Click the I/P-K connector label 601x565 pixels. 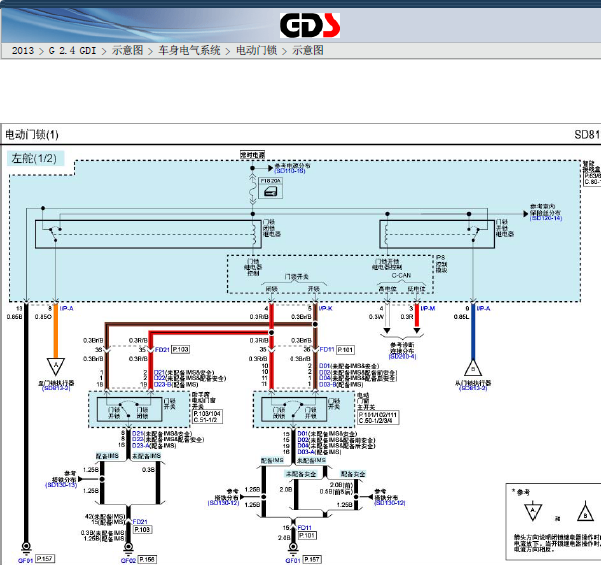pyautogui.click(x=326, y=308)
